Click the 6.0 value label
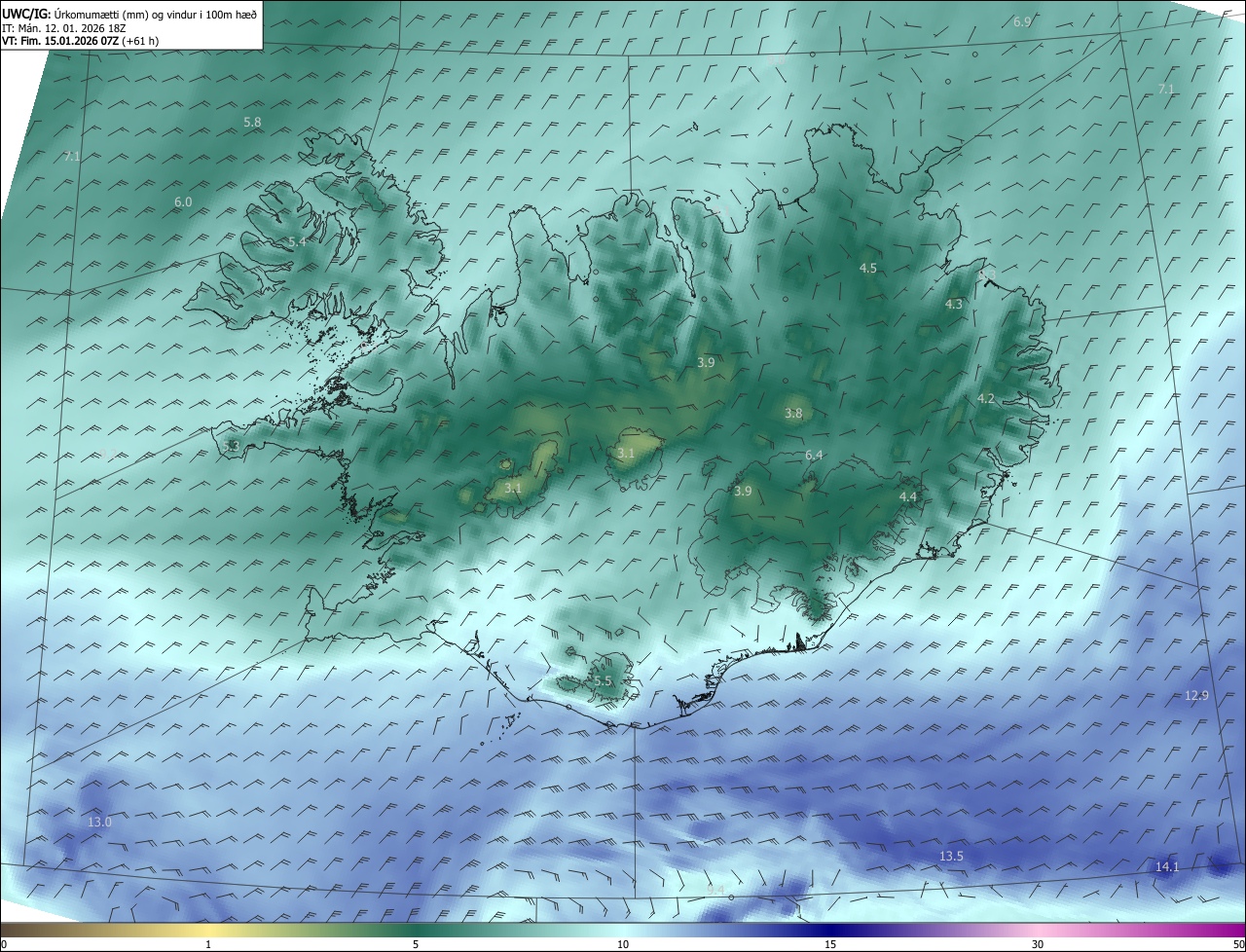This screenshot has width=1246, height=952. pyautogui.click(x=183, y=202)
